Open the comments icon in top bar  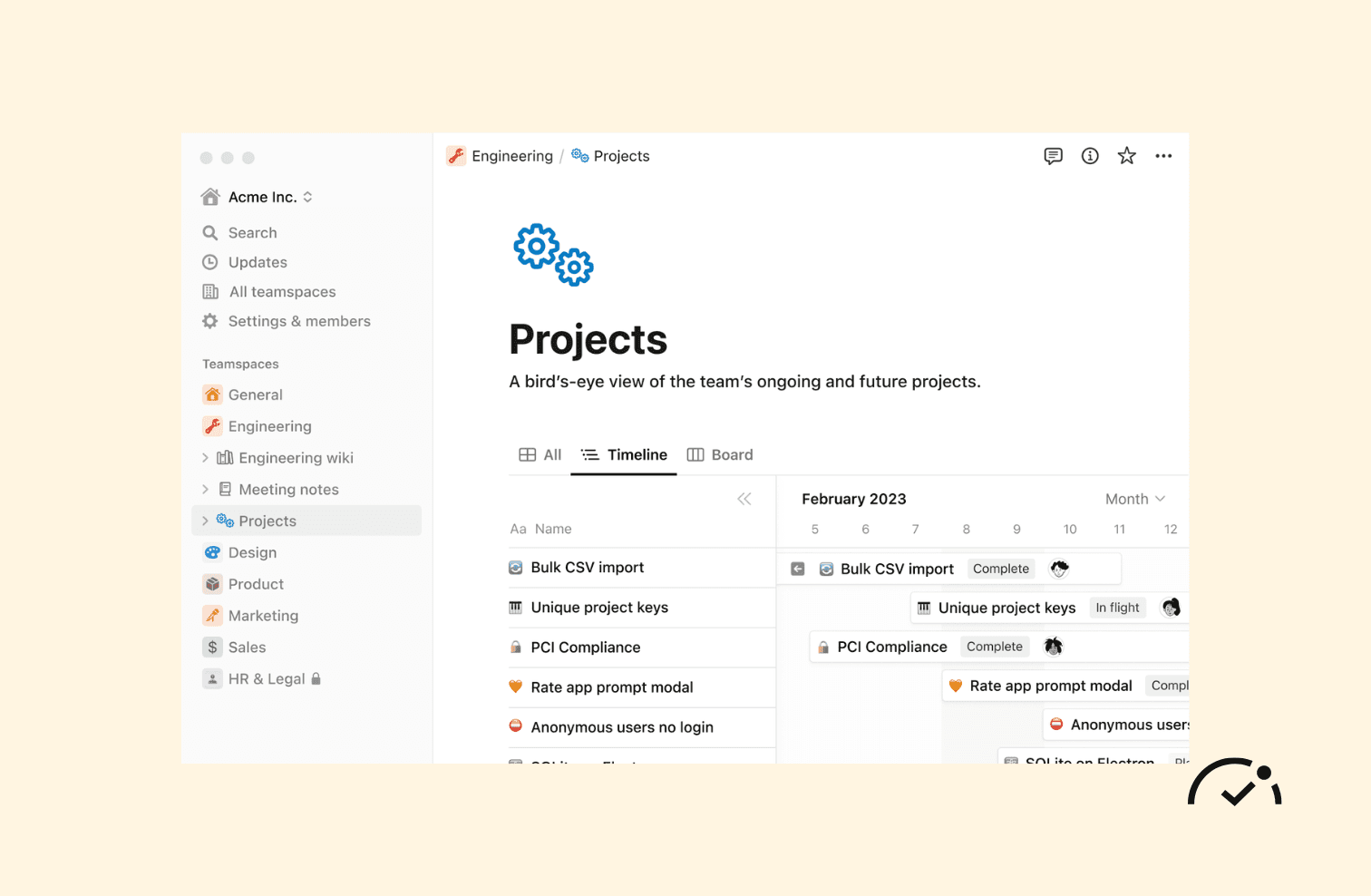coord(1053,156)
